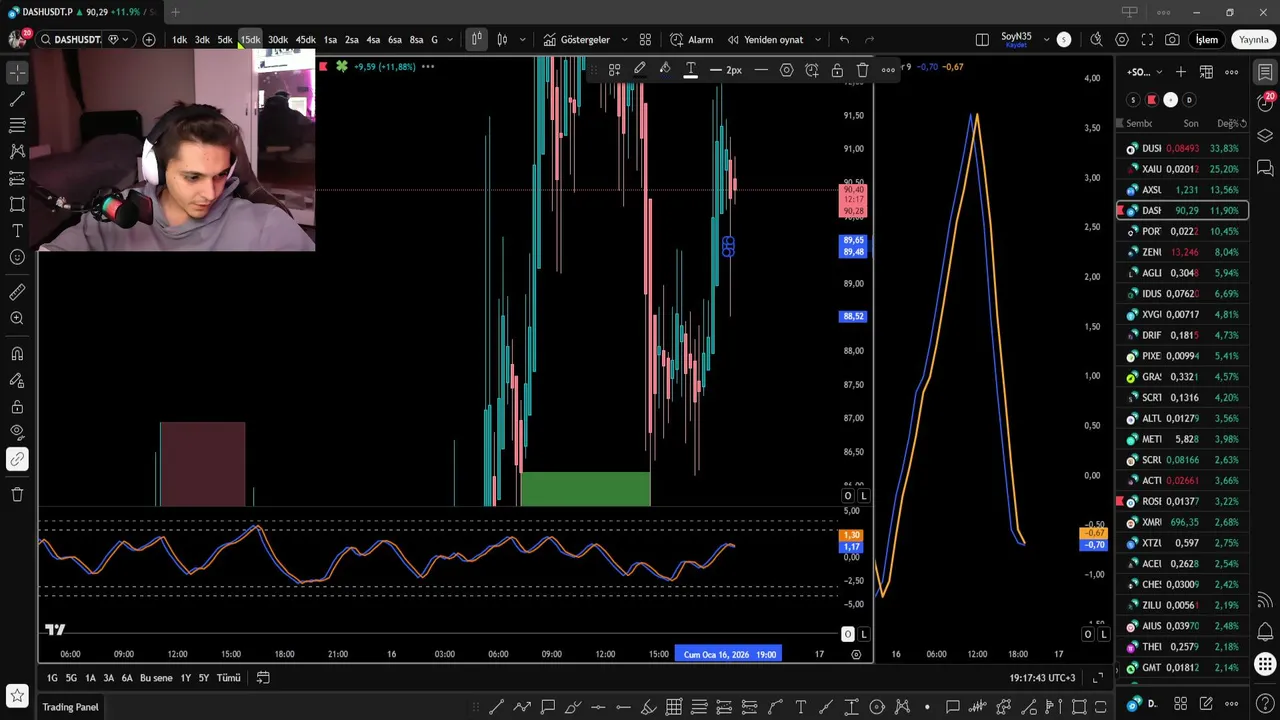Screen dimensions: 1280x720
Task: Open watchlist advanced view table icon
Action: (x=1206, y=72)
